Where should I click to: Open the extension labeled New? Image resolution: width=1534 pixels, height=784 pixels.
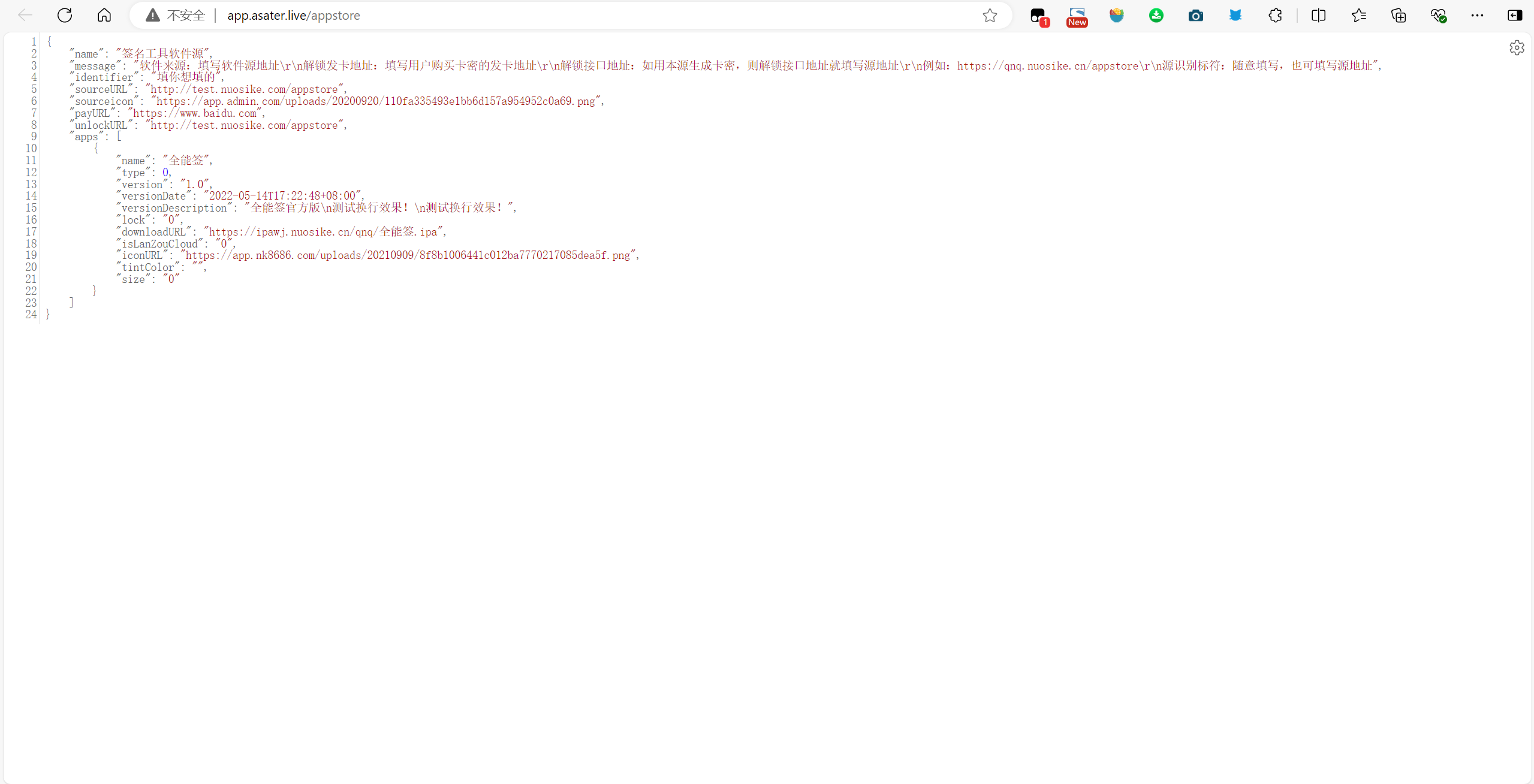[1077, 16]
